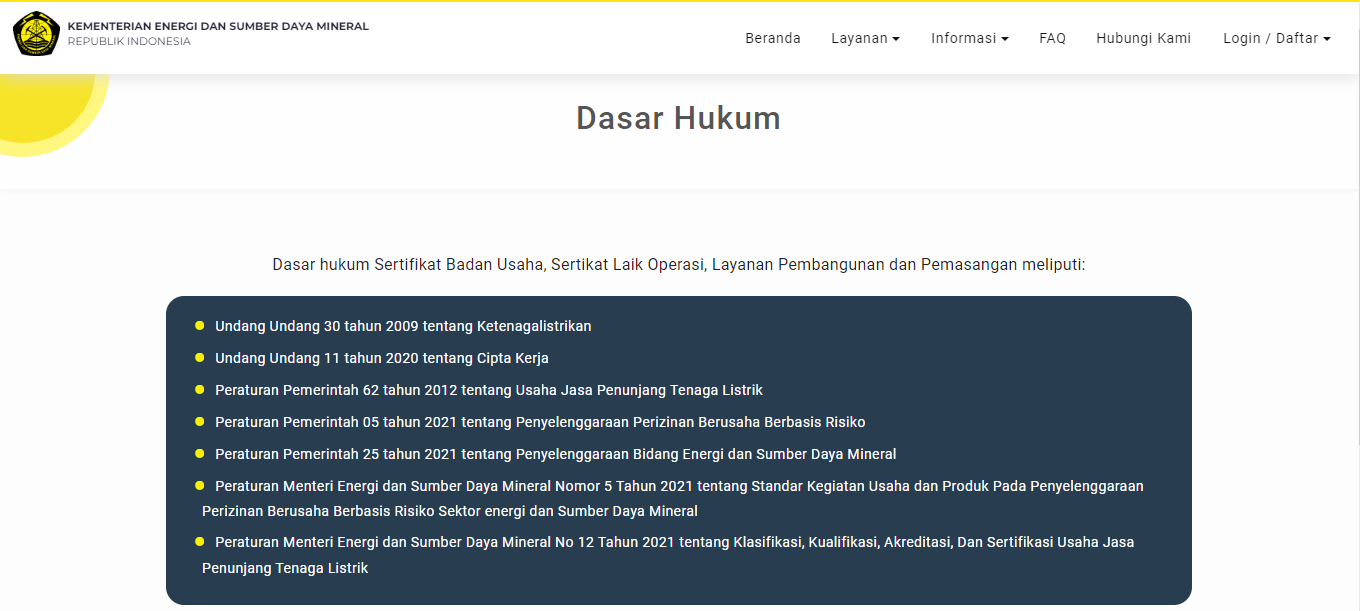Open Undang Undang 11 tahun 2020 tentang Cipta Kerja

380,358
